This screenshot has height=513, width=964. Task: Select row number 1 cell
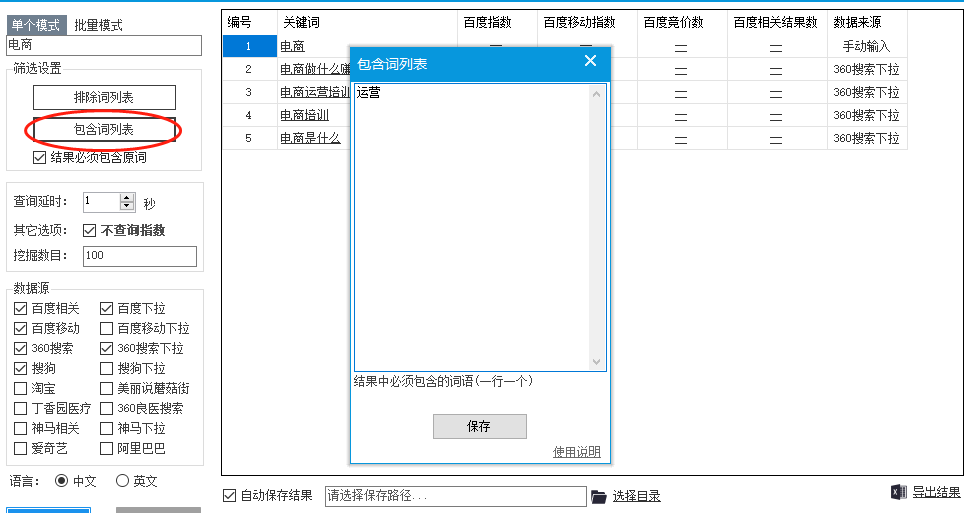pyautogui.click(x=250, y=46)
